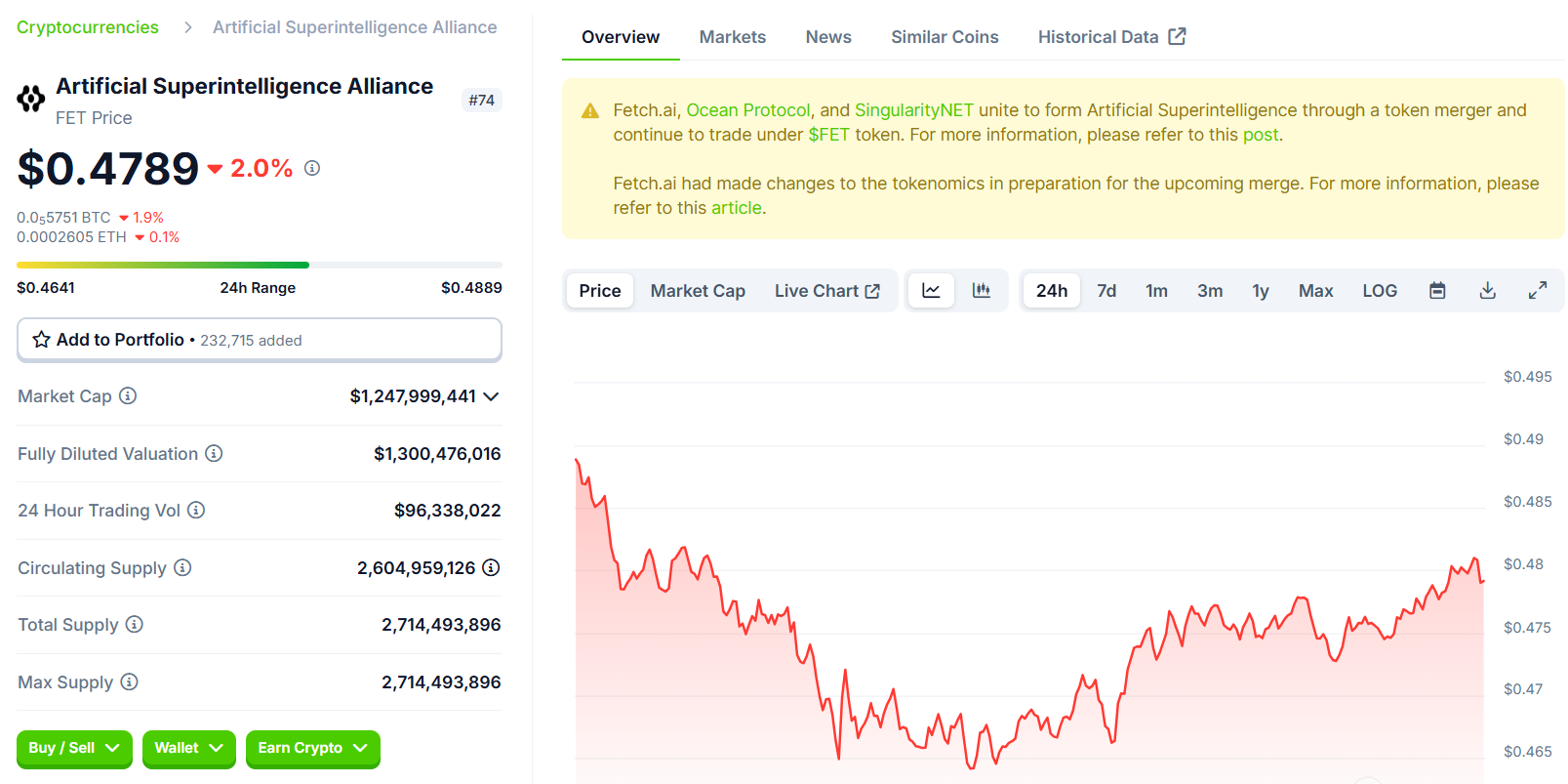
Task: Switch to line chart view icon
Action: coord(931,291)
